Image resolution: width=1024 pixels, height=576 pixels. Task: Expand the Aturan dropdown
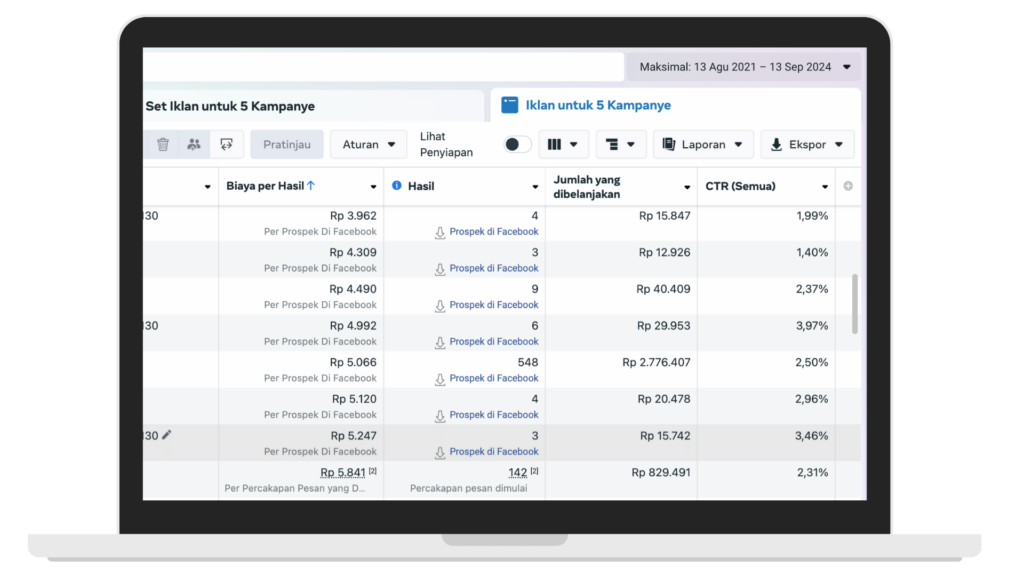(x=369, y=145)
